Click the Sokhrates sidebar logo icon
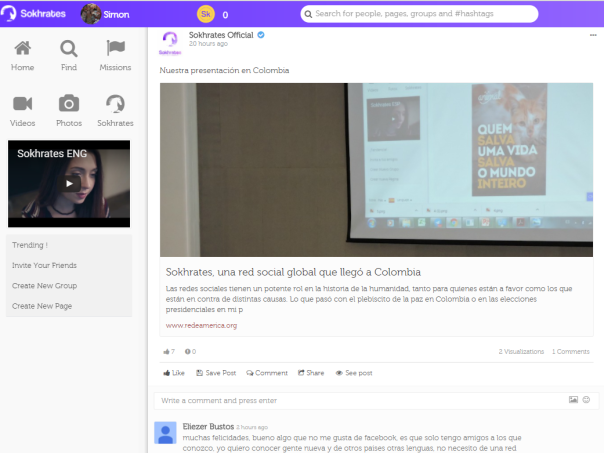The height and width of the screenshot is (453, 604). tap(115, 104)
